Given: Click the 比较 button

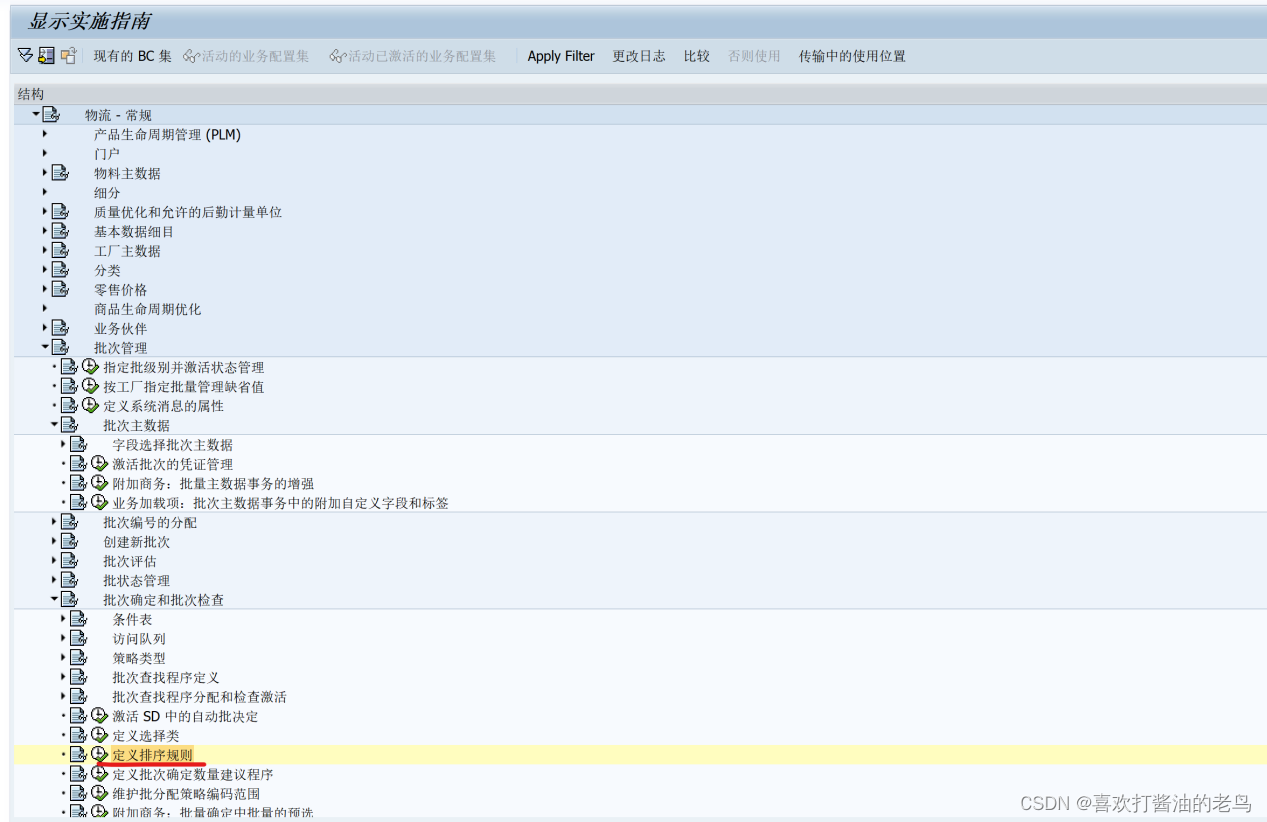Looking at the screenshot, I should [696, 56].
